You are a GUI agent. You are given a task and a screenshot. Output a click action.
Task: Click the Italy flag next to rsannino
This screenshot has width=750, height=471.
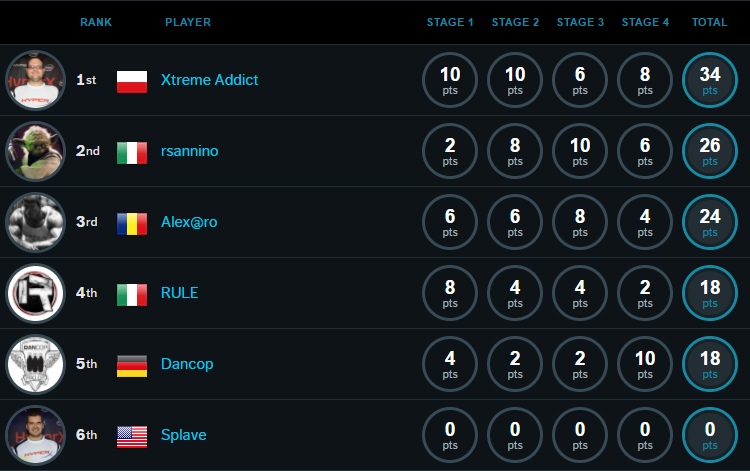tap(132, 153)
